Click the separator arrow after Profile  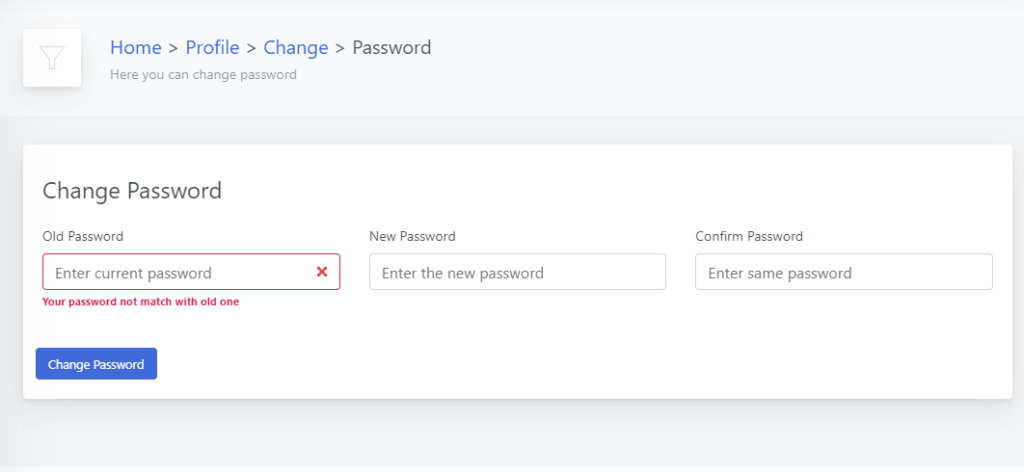click(251, 48)
